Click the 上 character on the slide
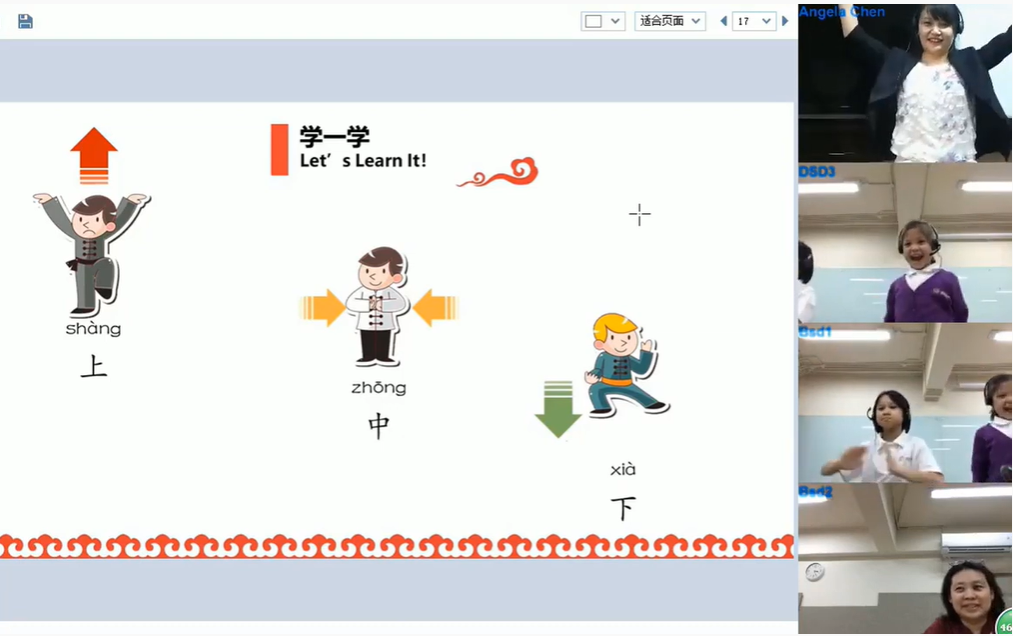 tap(94, 367)
